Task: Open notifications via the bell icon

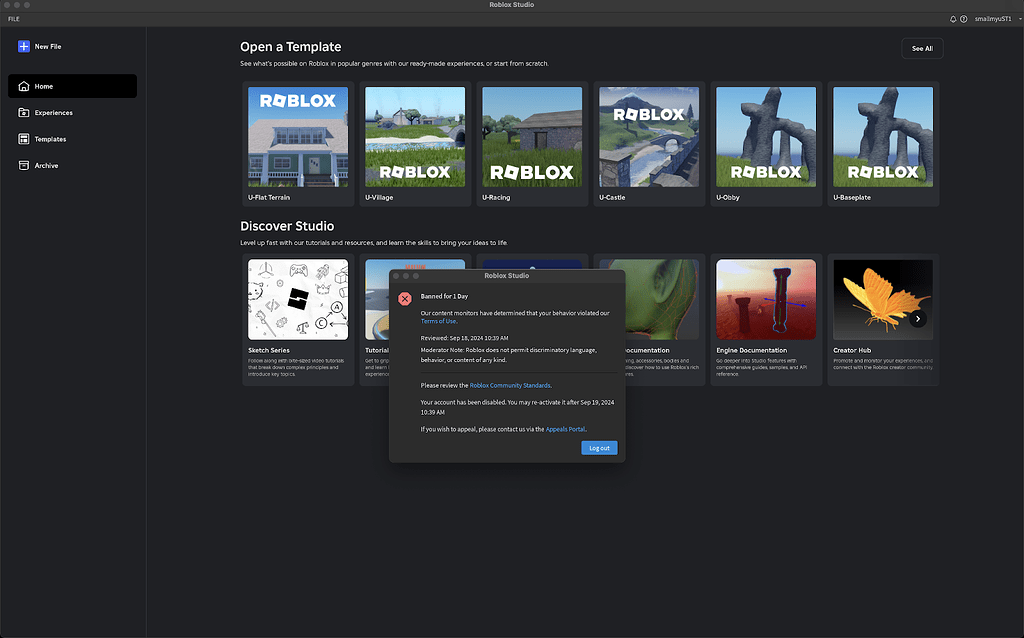Action: click(x=953, y=18)
